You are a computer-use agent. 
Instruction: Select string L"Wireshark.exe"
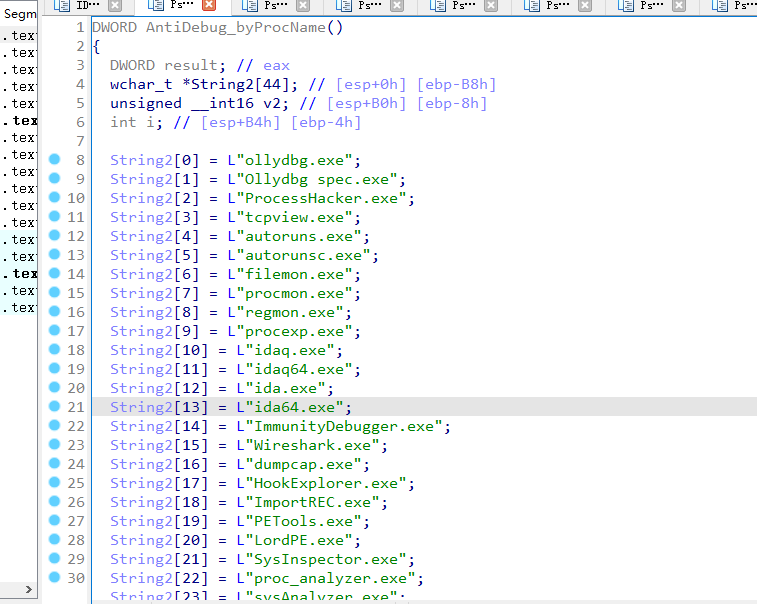pyautogui.click(x=308, y=445)
